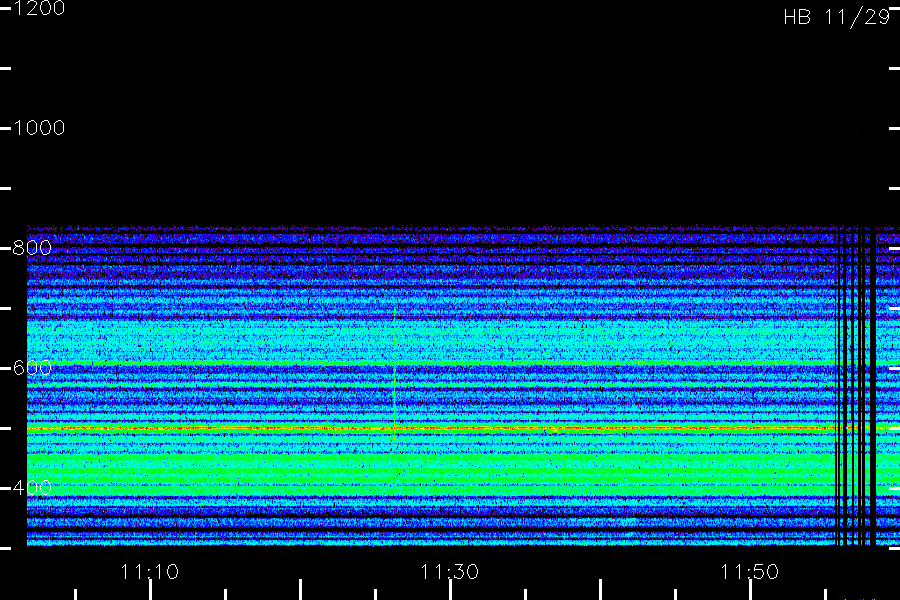Click the thin vertical green spike before 11:30

pyautogui.click(x=394, y=373)
